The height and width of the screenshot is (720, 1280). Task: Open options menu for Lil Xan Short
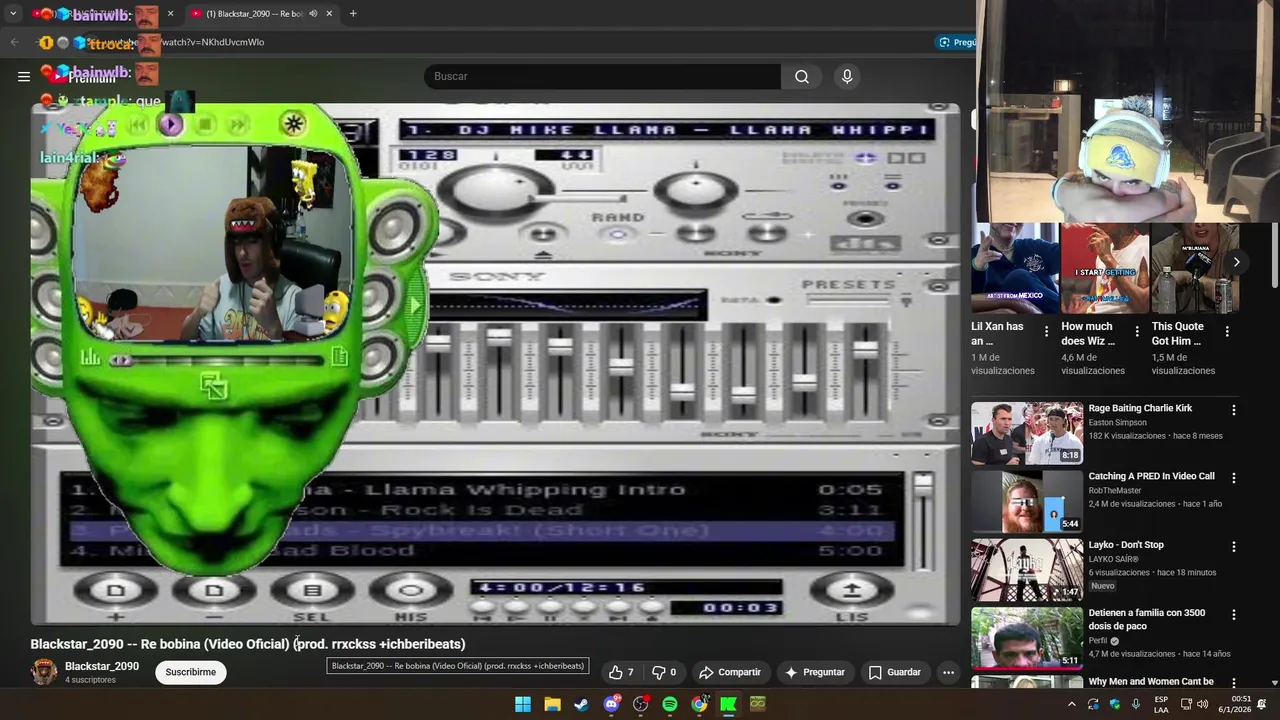pyautogui.click(x=1046, y=331)
